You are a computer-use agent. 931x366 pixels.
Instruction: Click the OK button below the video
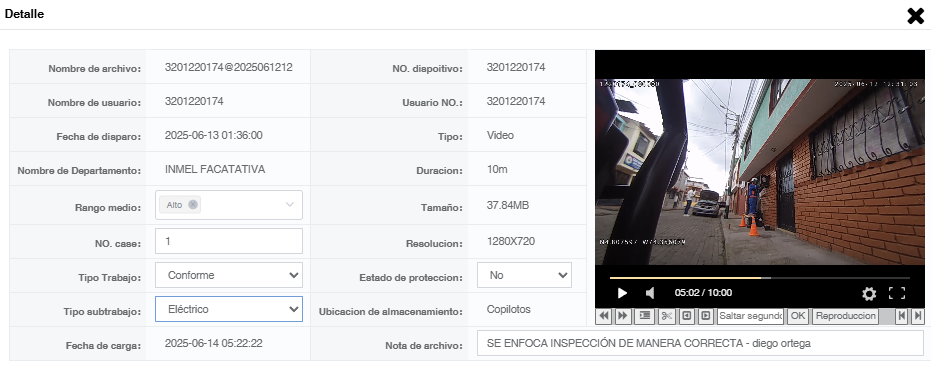[x=798, y=316]
